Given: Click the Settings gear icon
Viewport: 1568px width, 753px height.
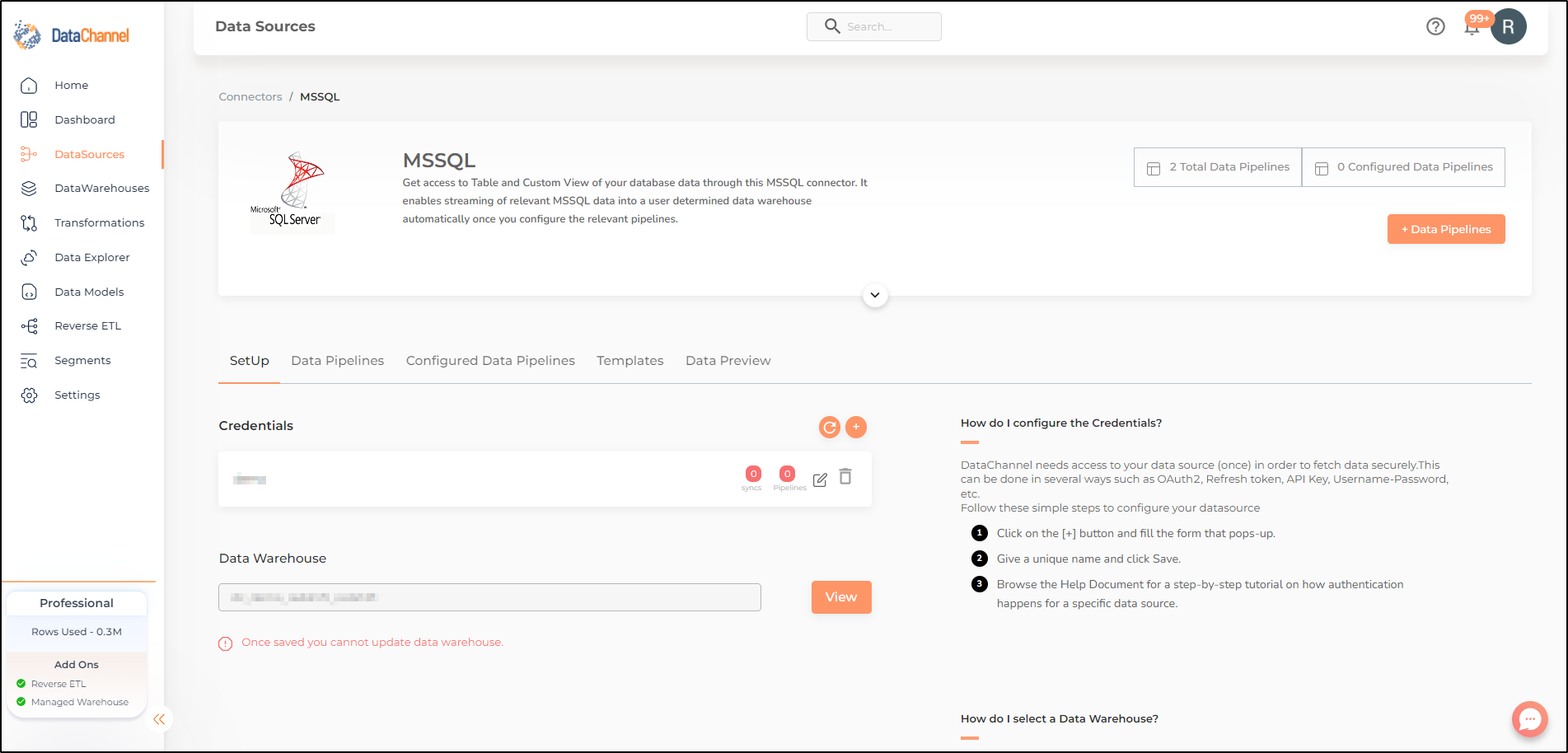Looking at the screenshot, I should pyautogui.click(x=29, y=395).
